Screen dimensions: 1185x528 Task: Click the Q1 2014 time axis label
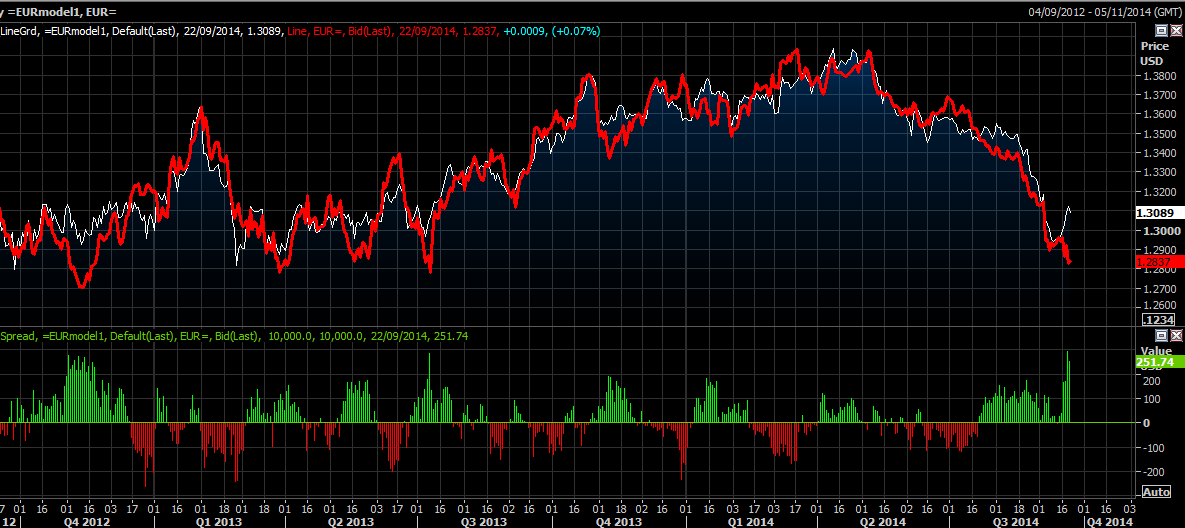[748, 522]
